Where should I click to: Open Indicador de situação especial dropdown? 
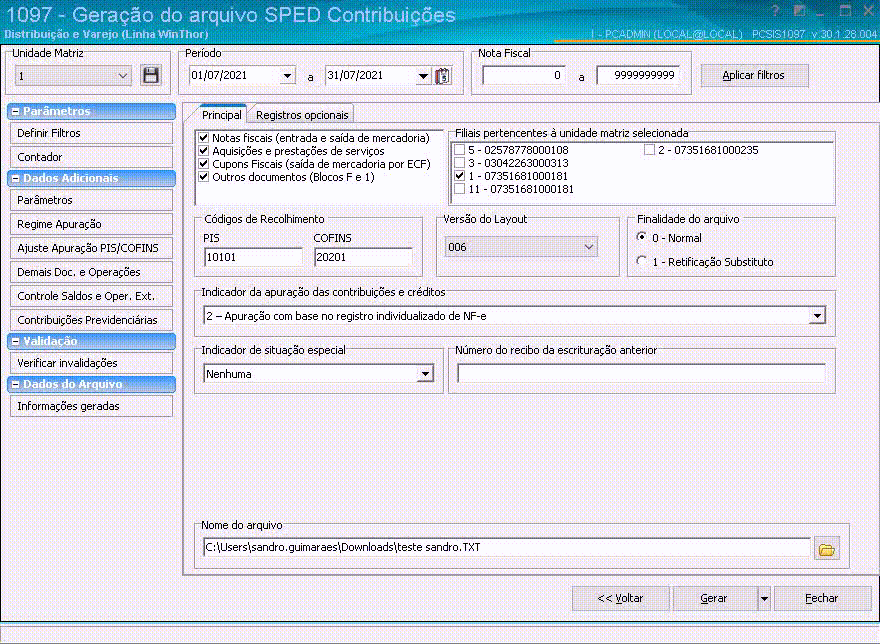pyautogui.click(x=425, y=374)
